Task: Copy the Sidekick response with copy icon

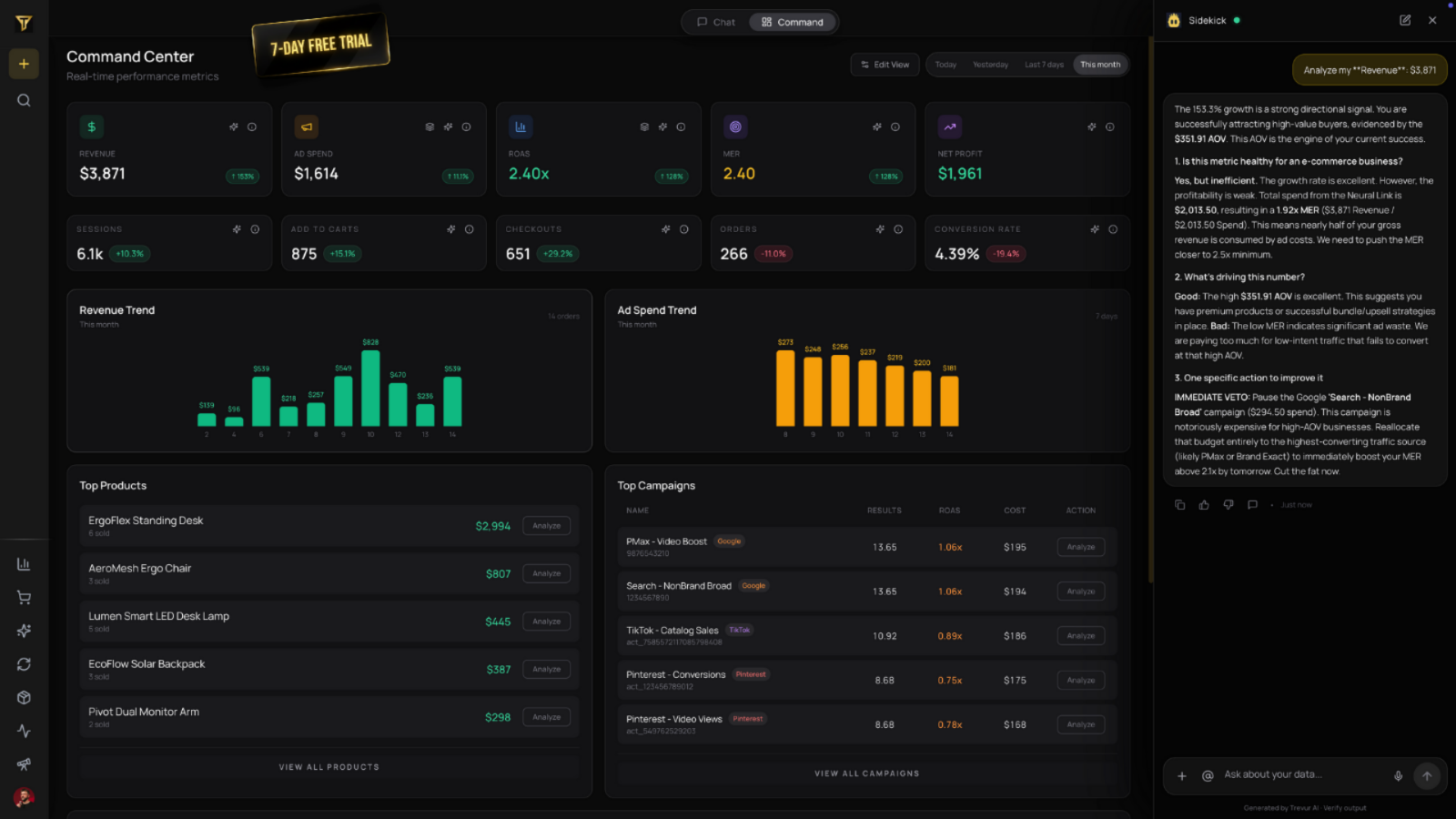Action: coord(1180,505)
